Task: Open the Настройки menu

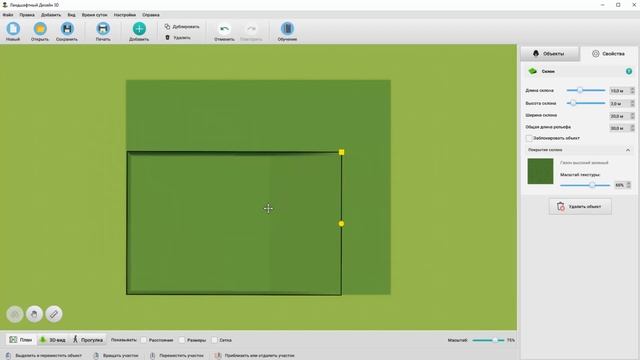Action: (124, 15)
